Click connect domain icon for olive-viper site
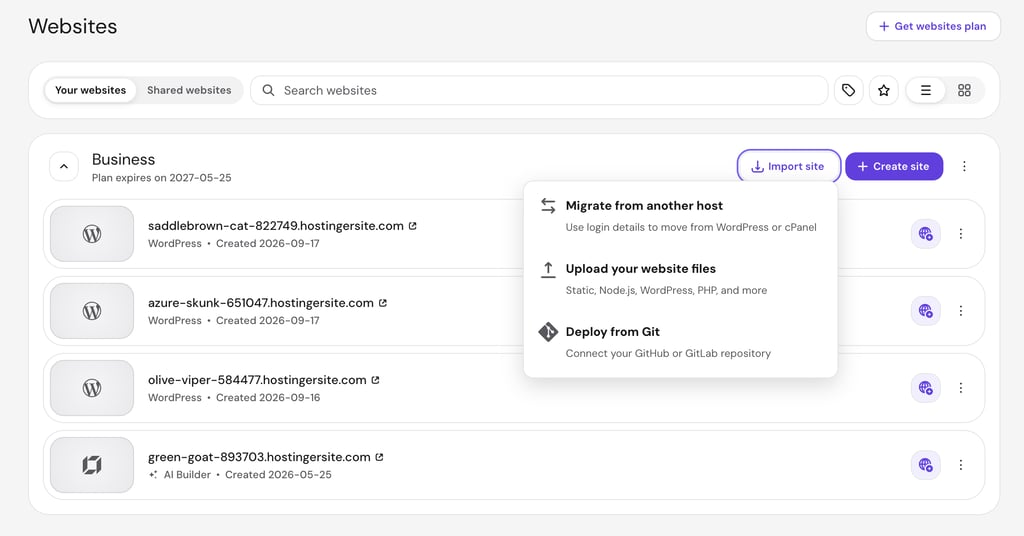The height and width of the screenshot is (536, 1024). pyautogui.click(x=925, y=388)
